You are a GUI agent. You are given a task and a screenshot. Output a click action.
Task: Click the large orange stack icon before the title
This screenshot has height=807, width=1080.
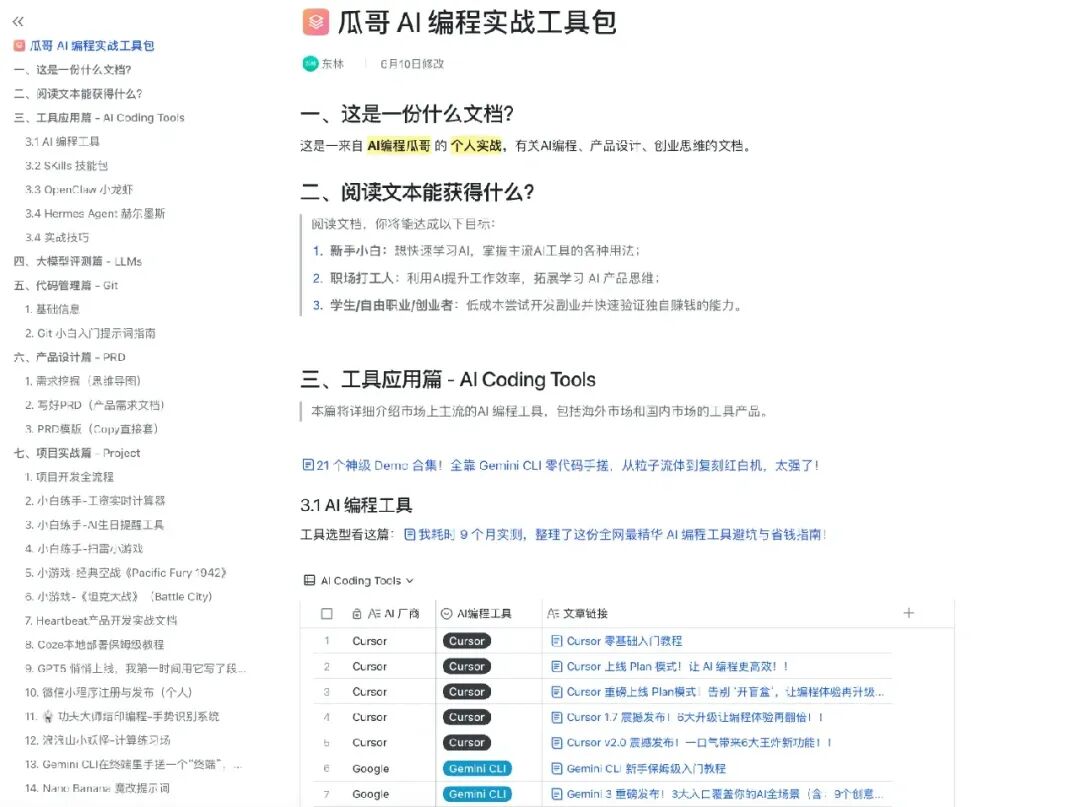(x=315, y=22)
